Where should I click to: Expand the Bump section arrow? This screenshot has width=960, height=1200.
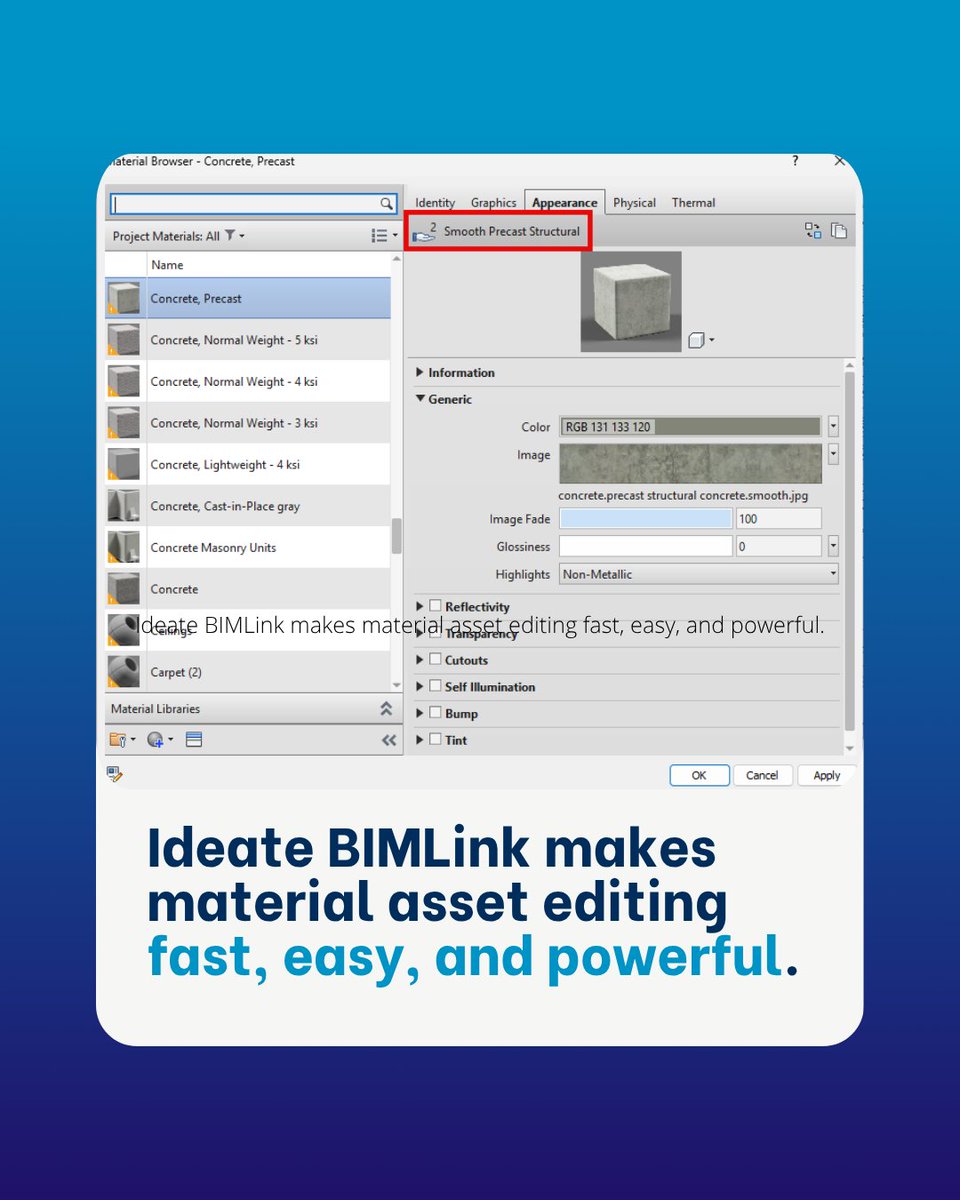[420, 714]
